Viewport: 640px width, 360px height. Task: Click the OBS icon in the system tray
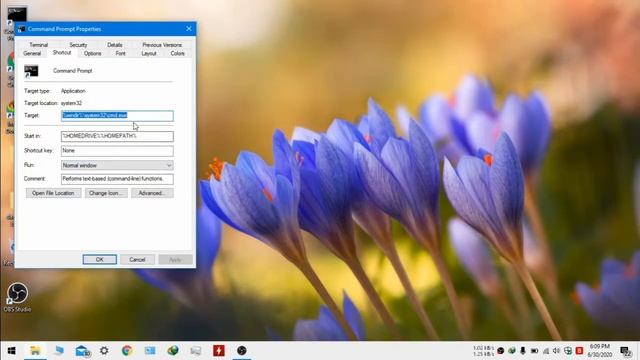point(500,351)
